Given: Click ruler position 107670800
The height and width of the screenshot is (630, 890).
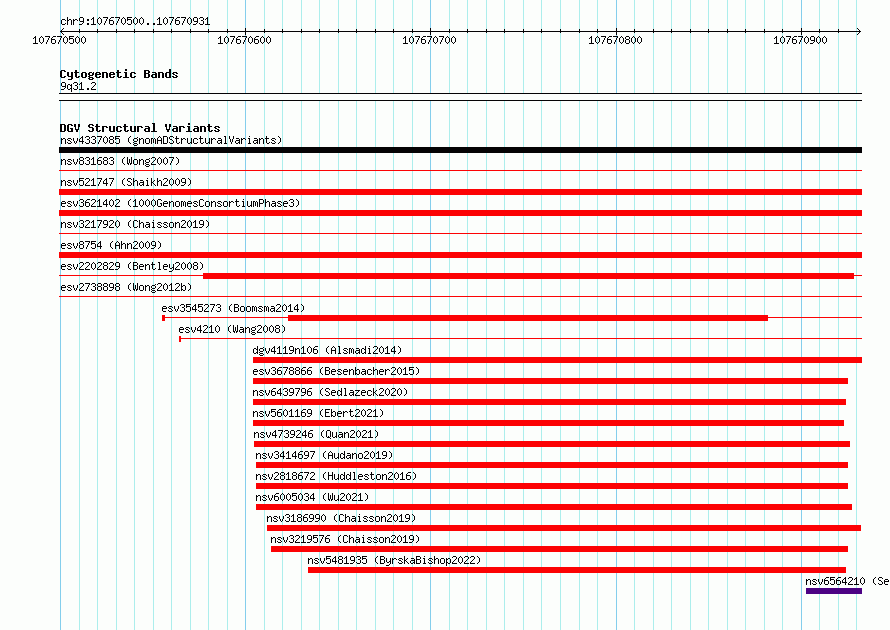Looking at the screenshot, I should pos(615,40).
